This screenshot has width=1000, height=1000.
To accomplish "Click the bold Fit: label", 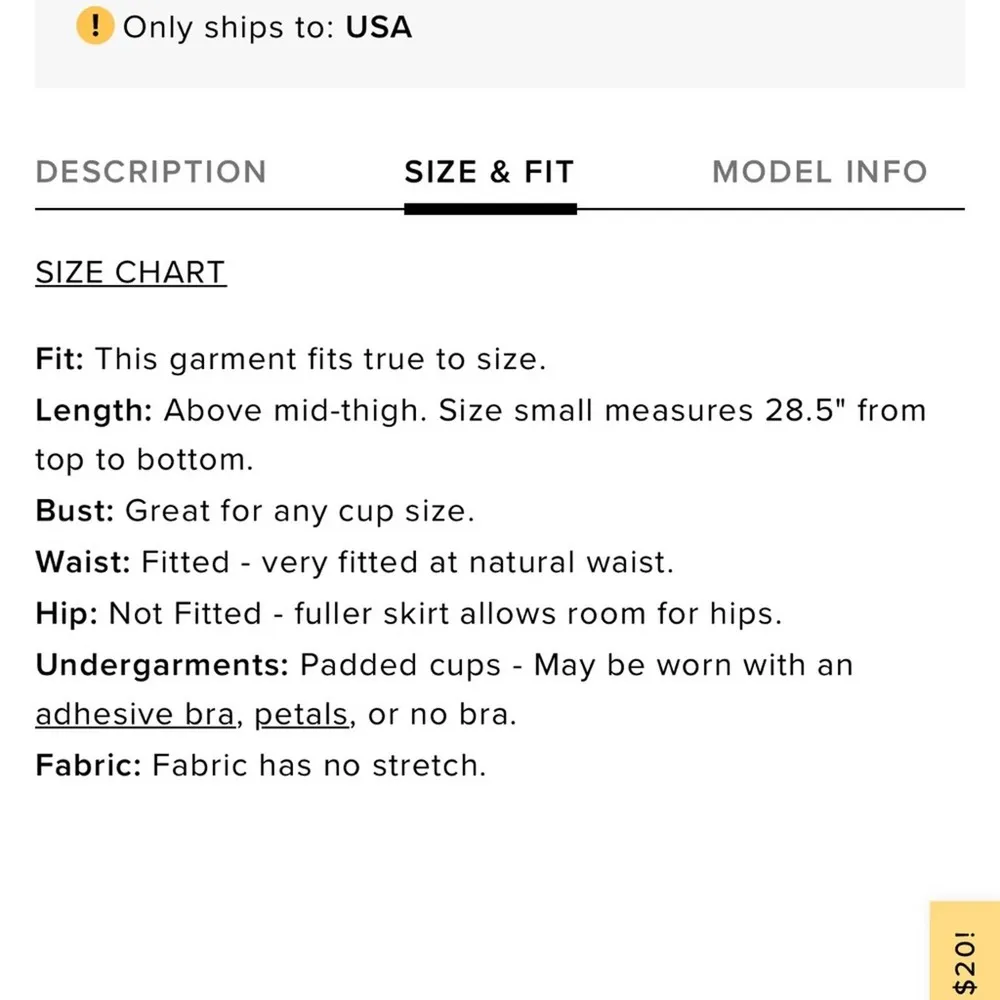I will pyautogui.click(x=60, y=359).
